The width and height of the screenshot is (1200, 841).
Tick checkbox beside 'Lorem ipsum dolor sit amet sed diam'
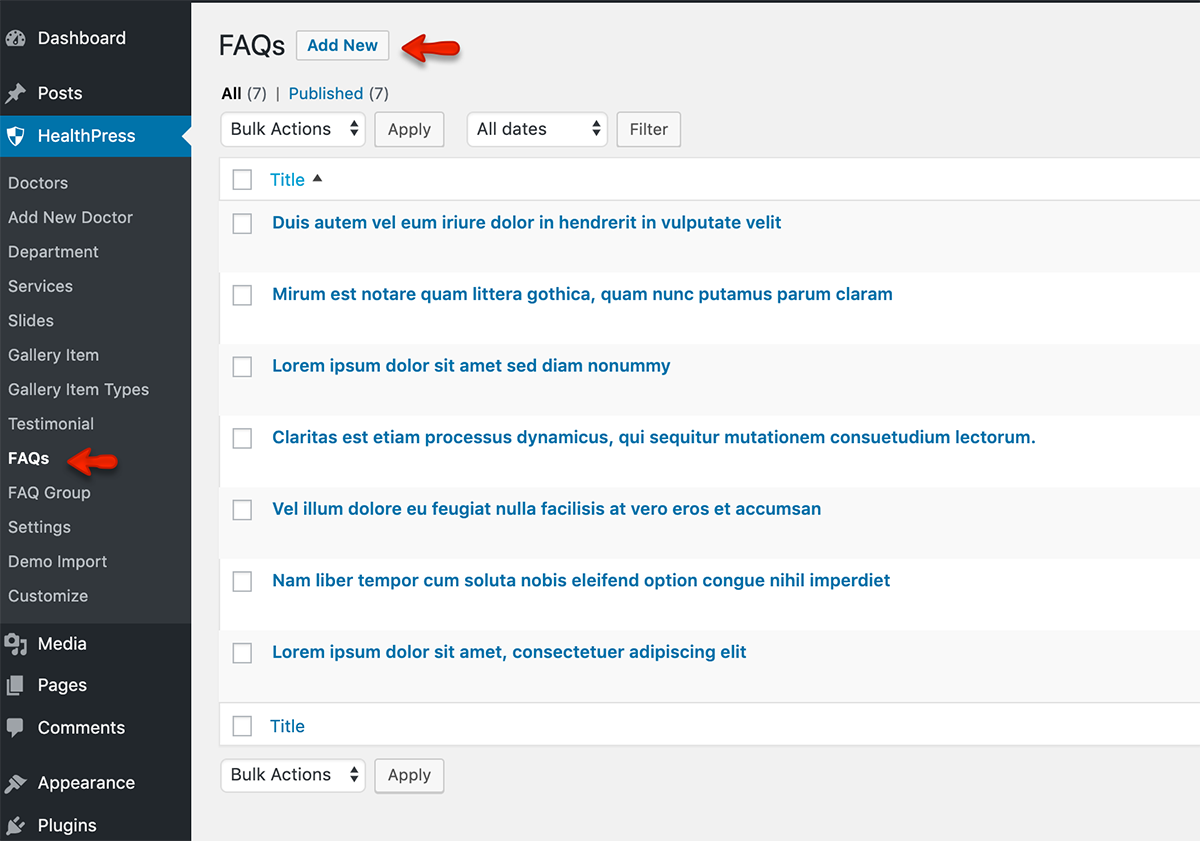242,367
